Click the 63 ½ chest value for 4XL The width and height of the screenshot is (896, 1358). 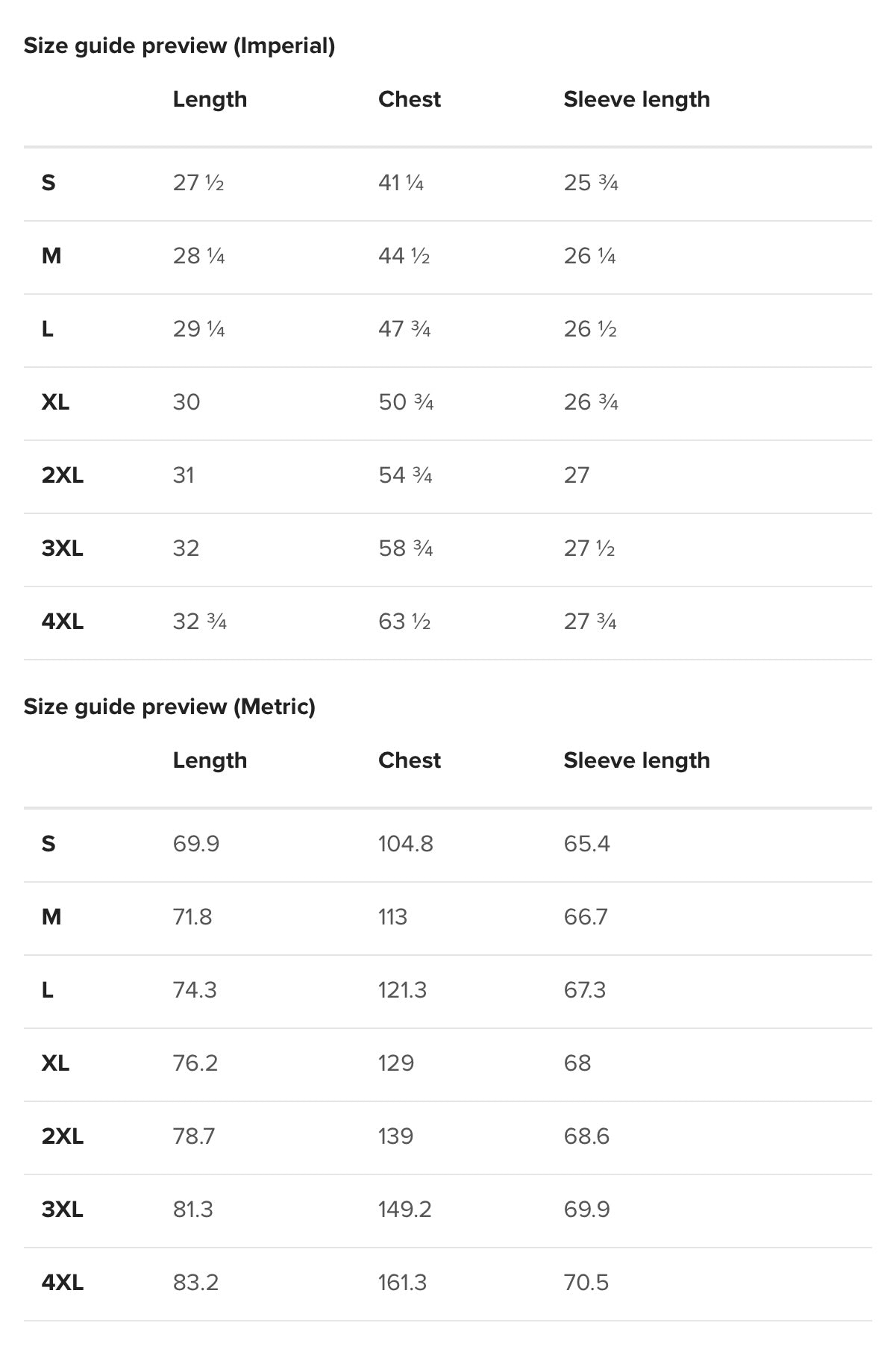(404, 622)
